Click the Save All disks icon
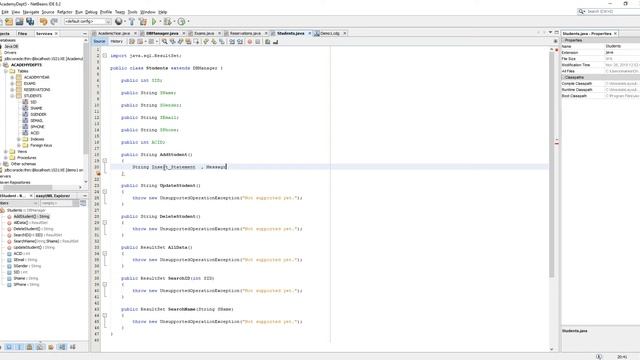The height and width of the screenshot is (360, 640). (30, 21)
